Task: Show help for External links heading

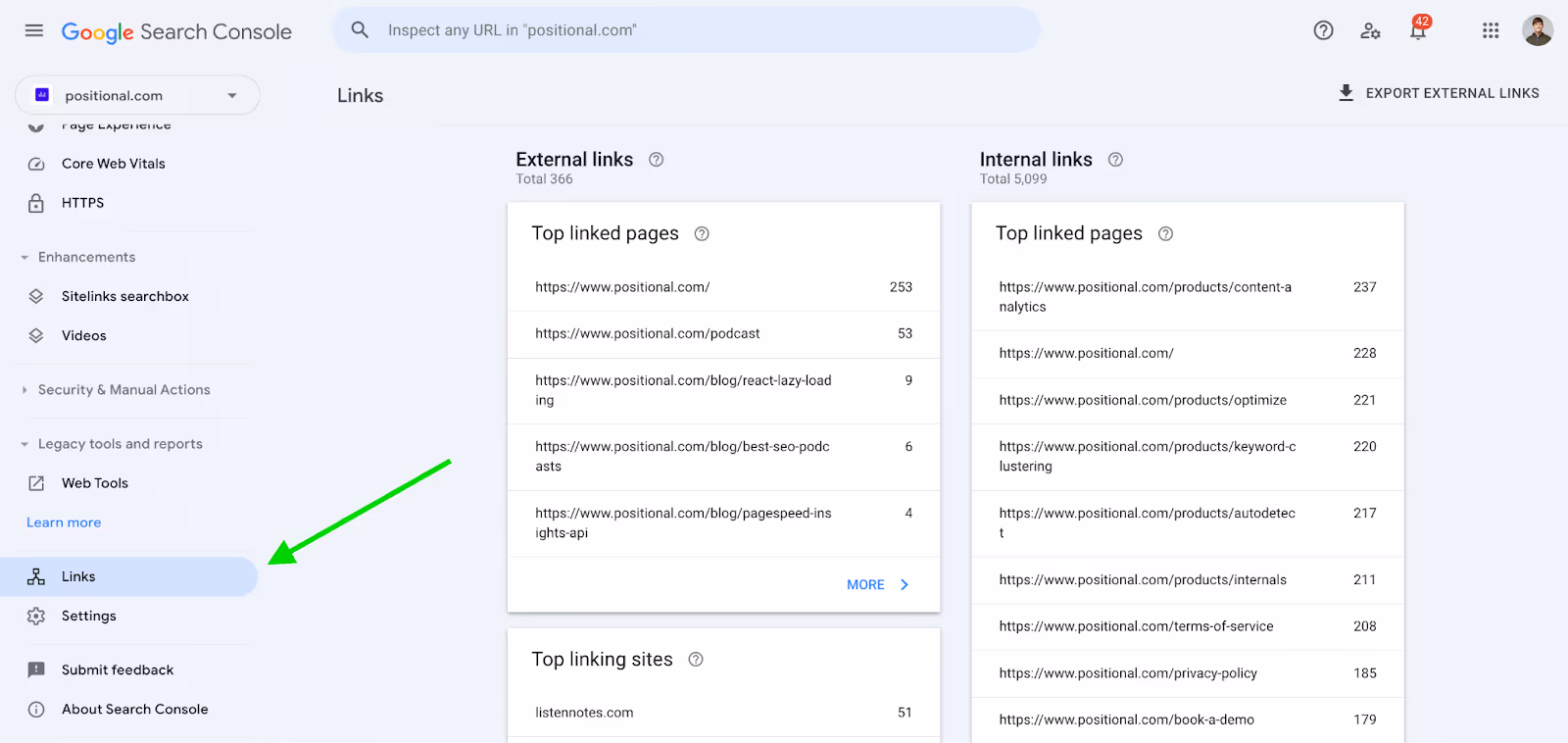Action: pos(657,160)
